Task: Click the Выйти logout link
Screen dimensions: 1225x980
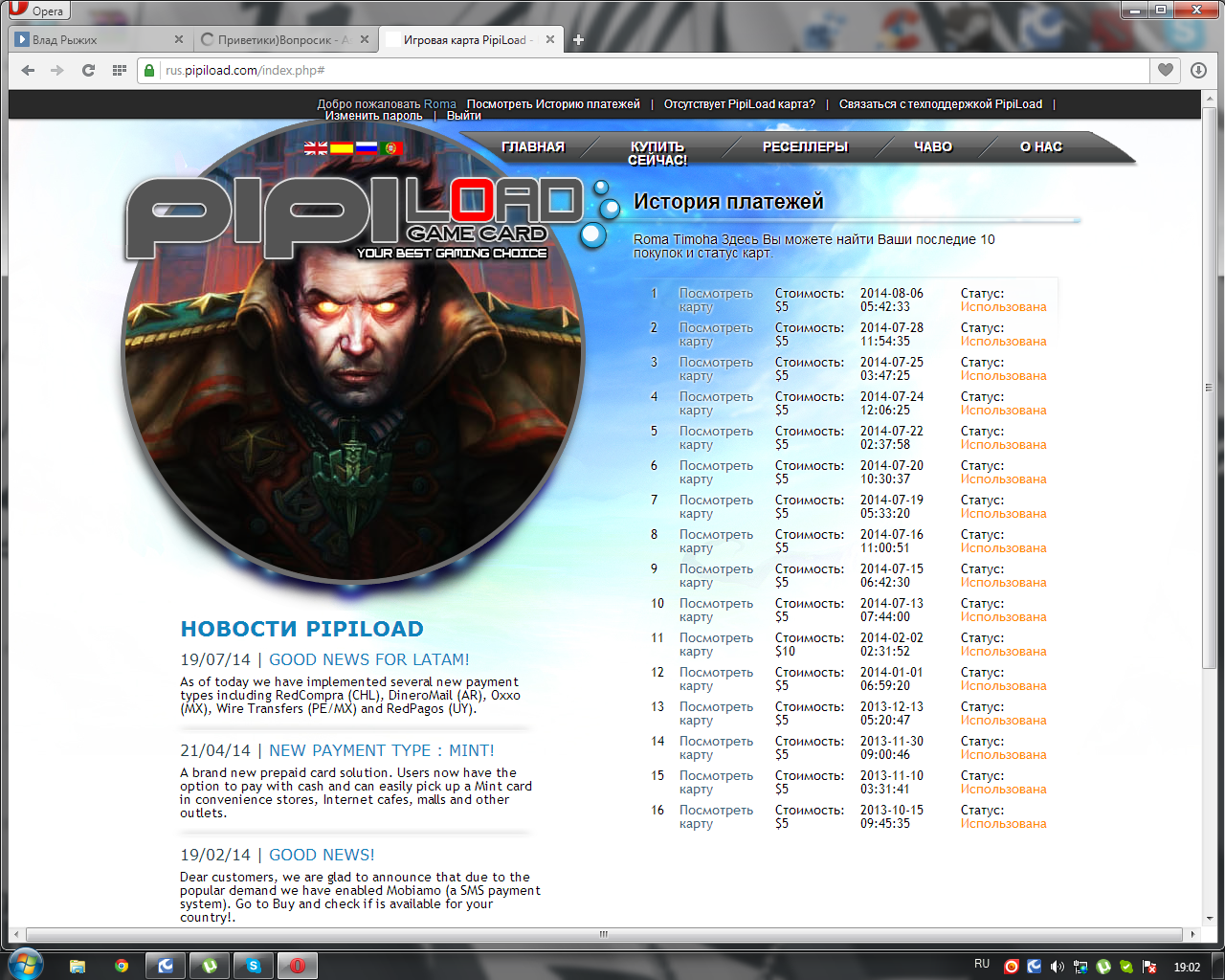Action: tap(463, 116)
